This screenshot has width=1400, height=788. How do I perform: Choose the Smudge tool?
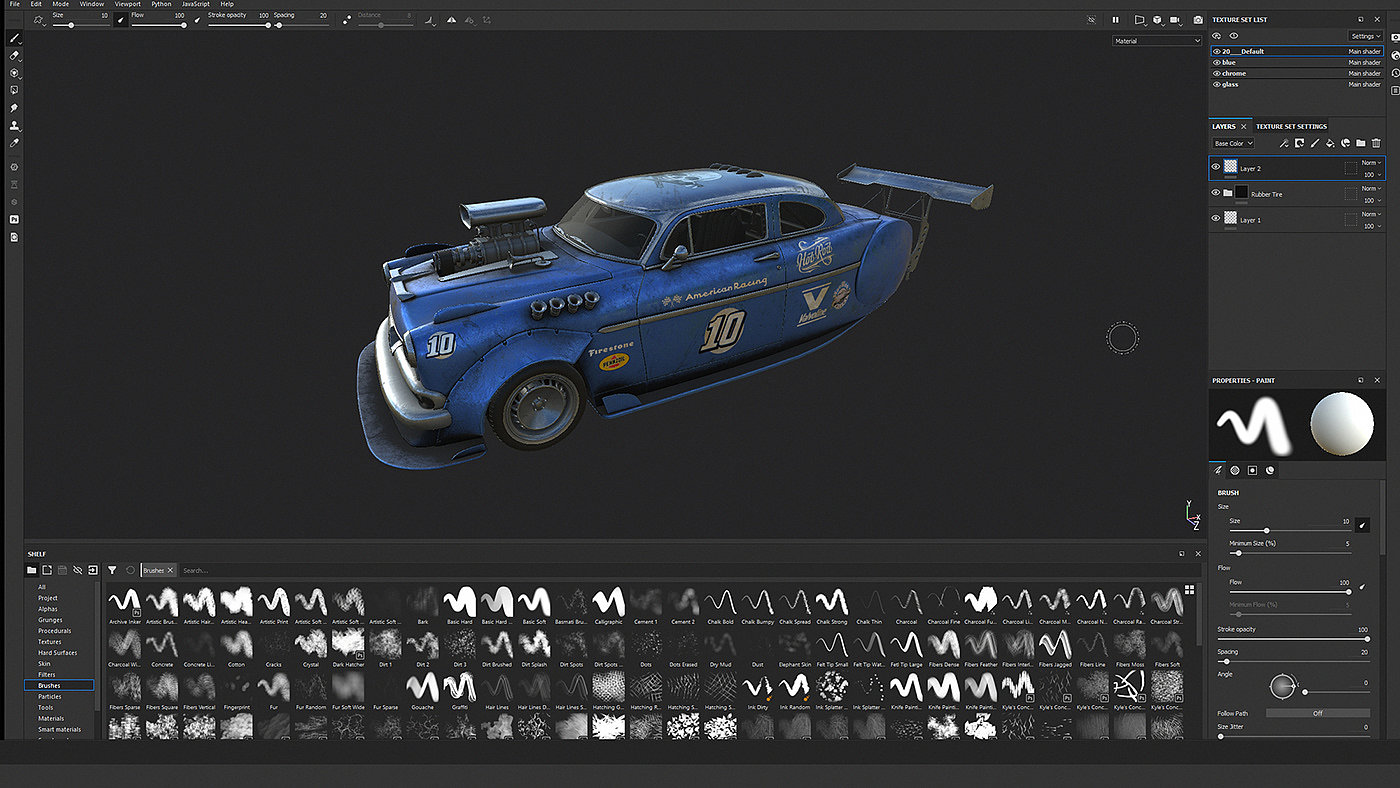click(x=14, y=108)
